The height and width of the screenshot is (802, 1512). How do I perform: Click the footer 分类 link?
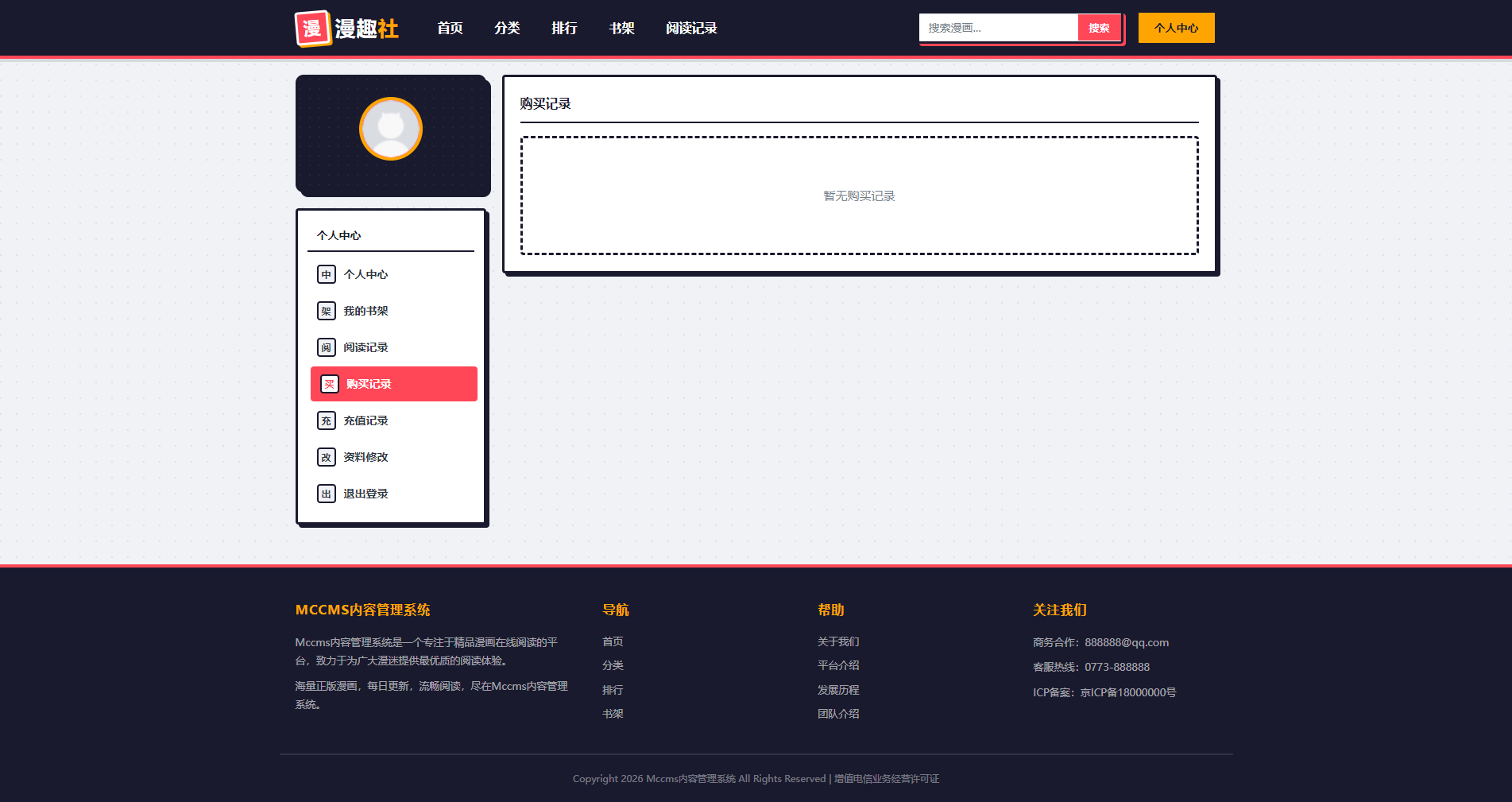tap(613, 665)
